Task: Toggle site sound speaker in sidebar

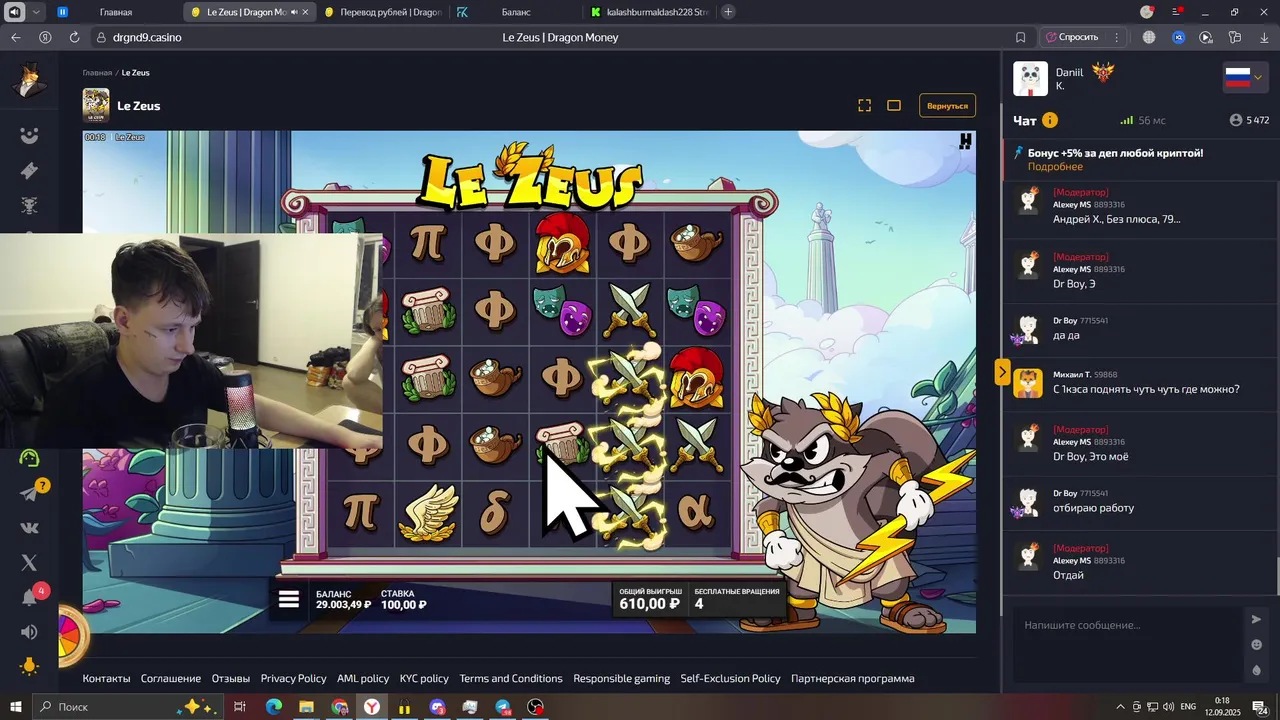Action: coord(29,632)
